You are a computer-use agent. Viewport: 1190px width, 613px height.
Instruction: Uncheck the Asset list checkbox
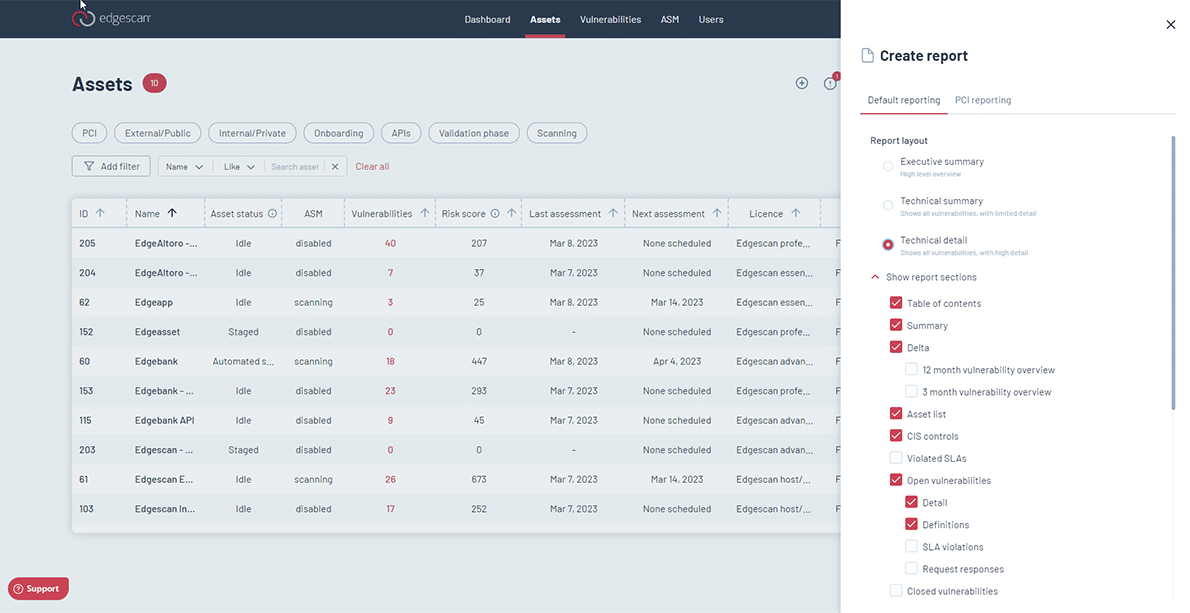pyautogui.click(x=896, y=413)
